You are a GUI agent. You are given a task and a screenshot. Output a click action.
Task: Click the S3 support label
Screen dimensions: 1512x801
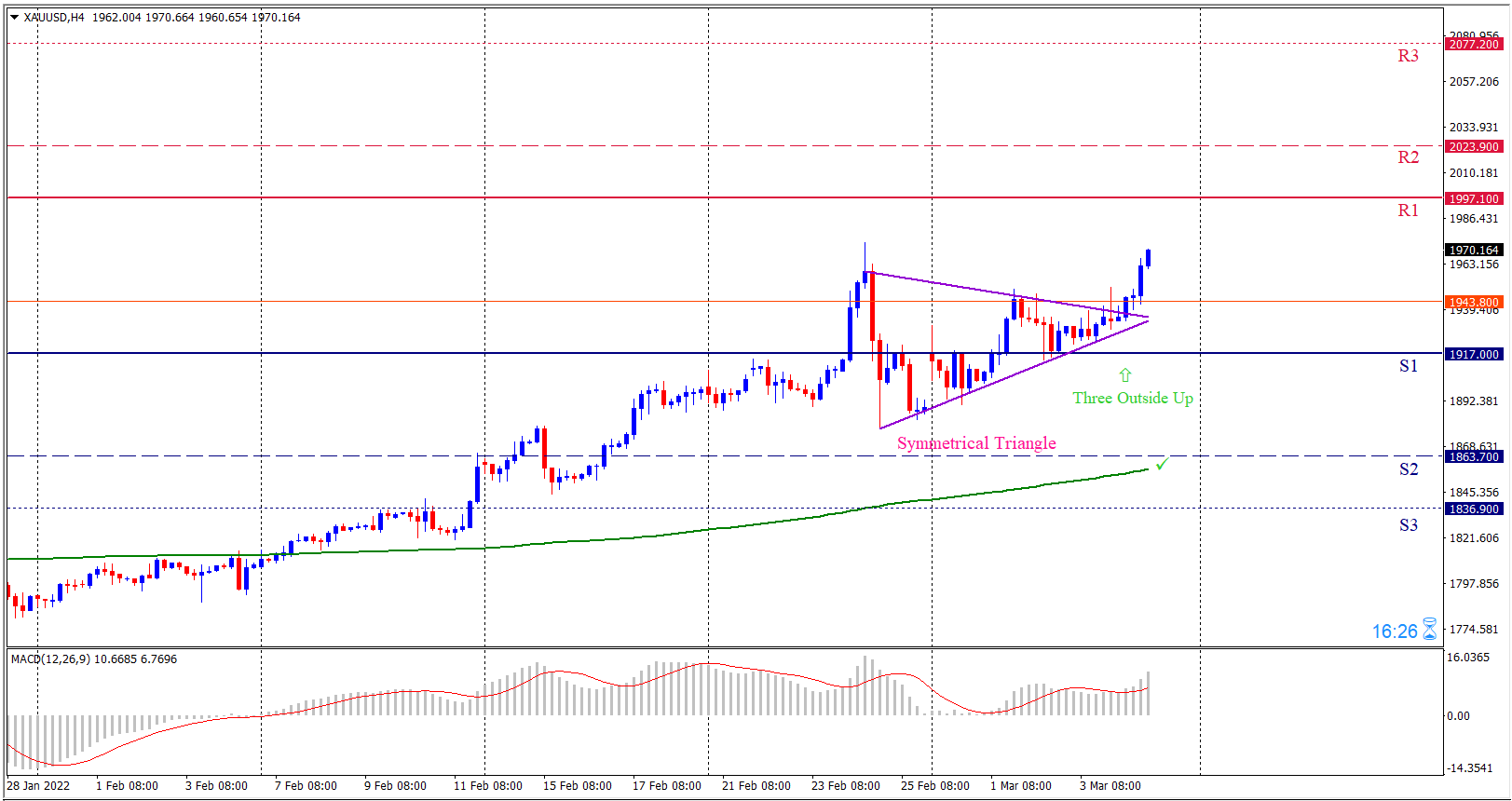[1408, 525]
